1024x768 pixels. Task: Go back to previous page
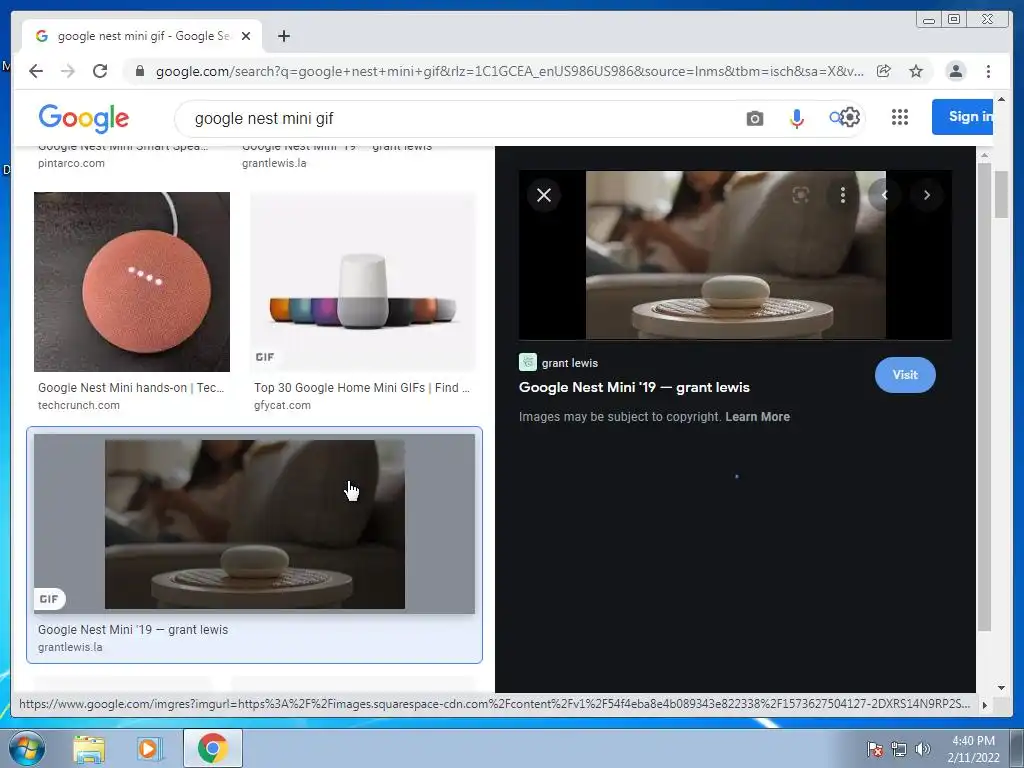point(36,71)
